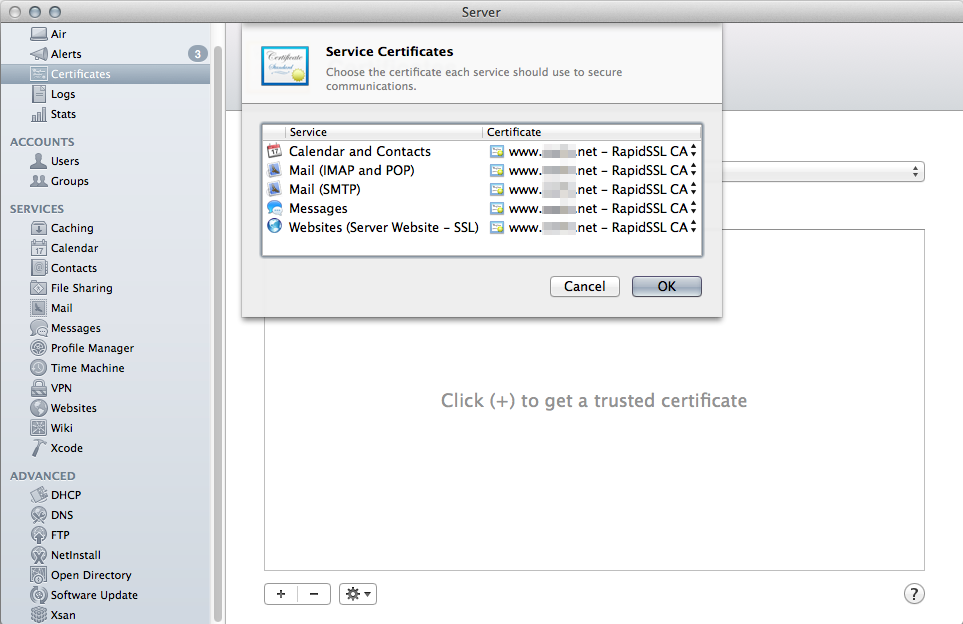
Task: Click the Open Directory icon
Action: pyautogui.click(x=39, y=575)
